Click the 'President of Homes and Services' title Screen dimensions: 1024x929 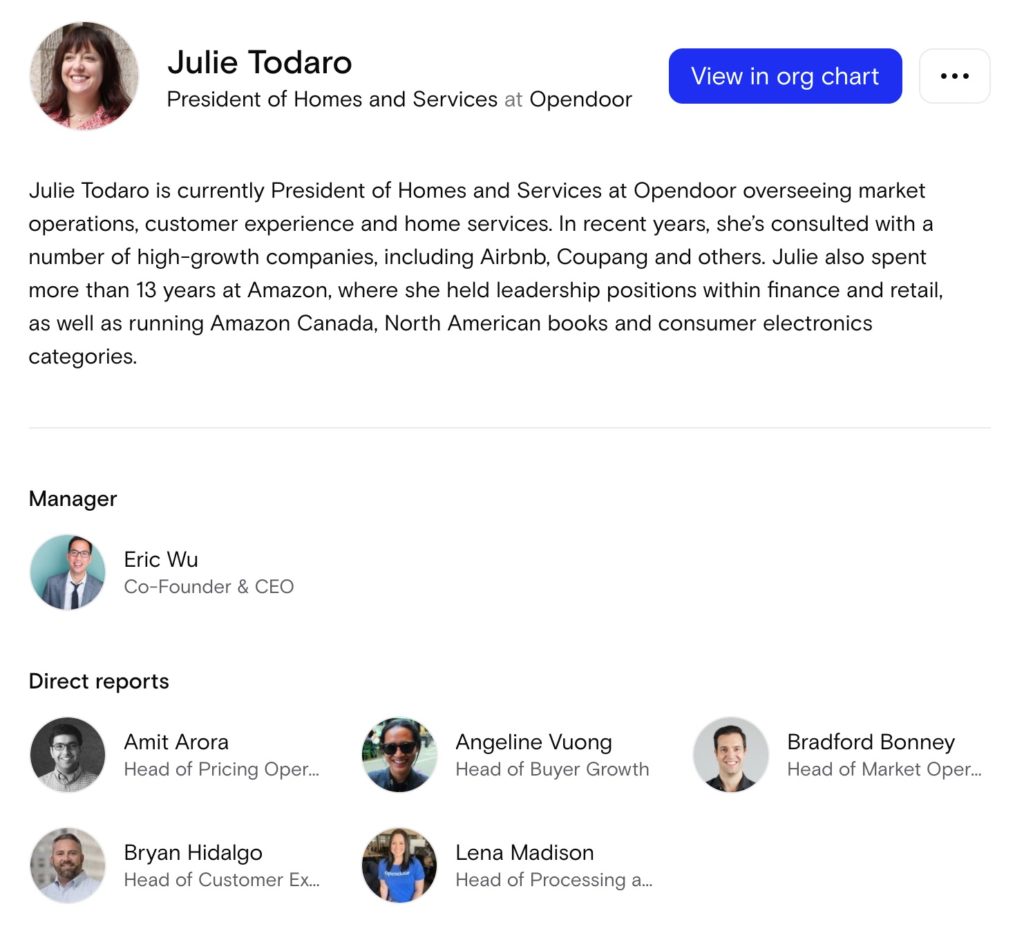(332, 99)
